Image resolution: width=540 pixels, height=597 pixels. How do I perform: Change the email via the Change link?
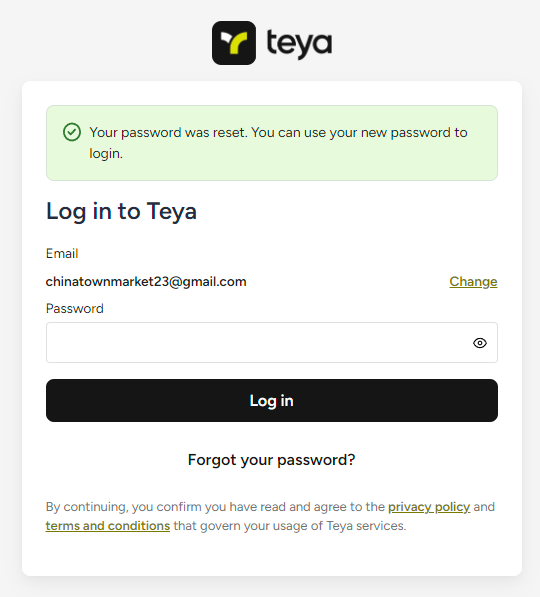click(x=473, y=282)
